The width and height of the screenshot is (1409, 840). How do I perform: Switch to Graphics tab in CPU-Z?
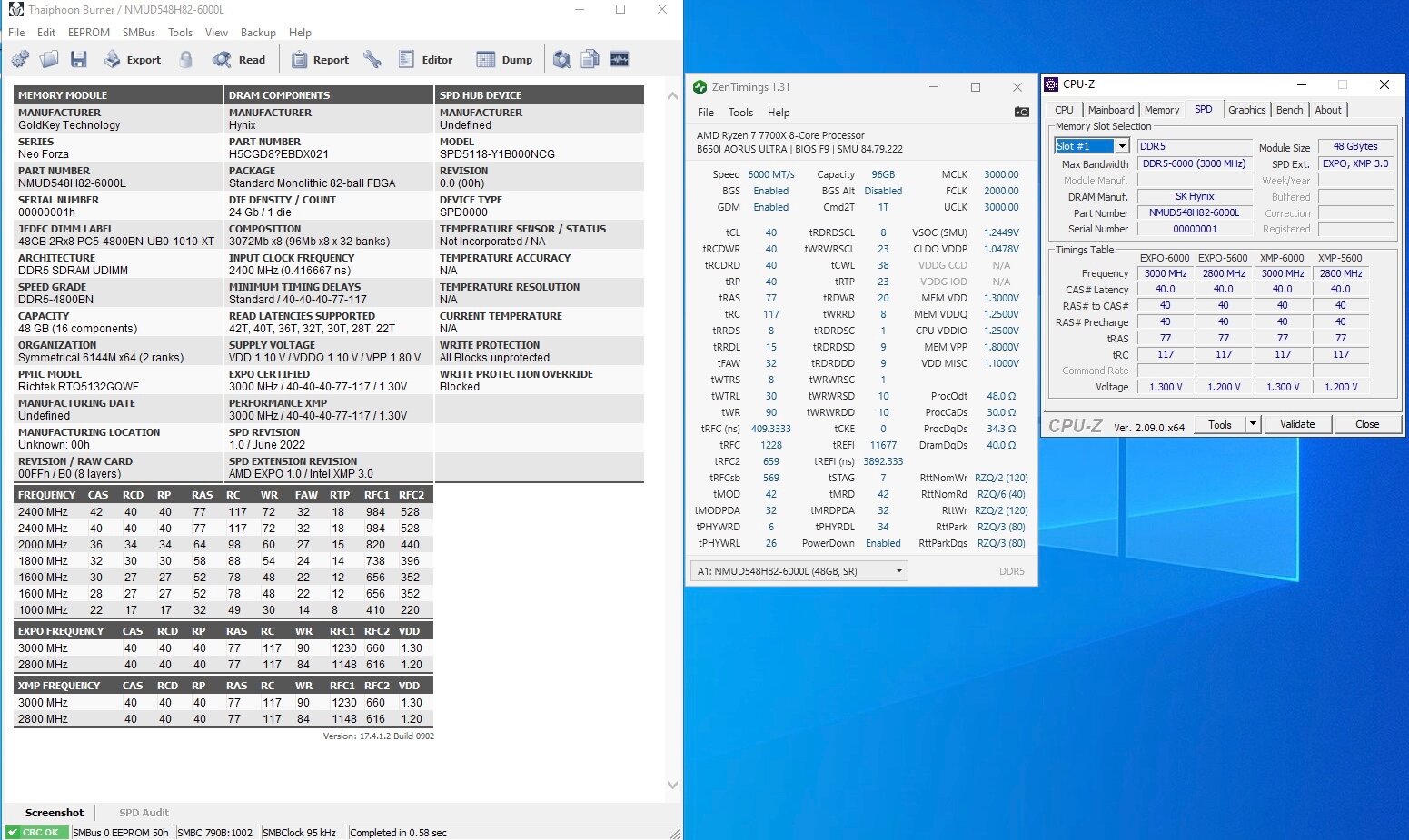(1247, 110)
